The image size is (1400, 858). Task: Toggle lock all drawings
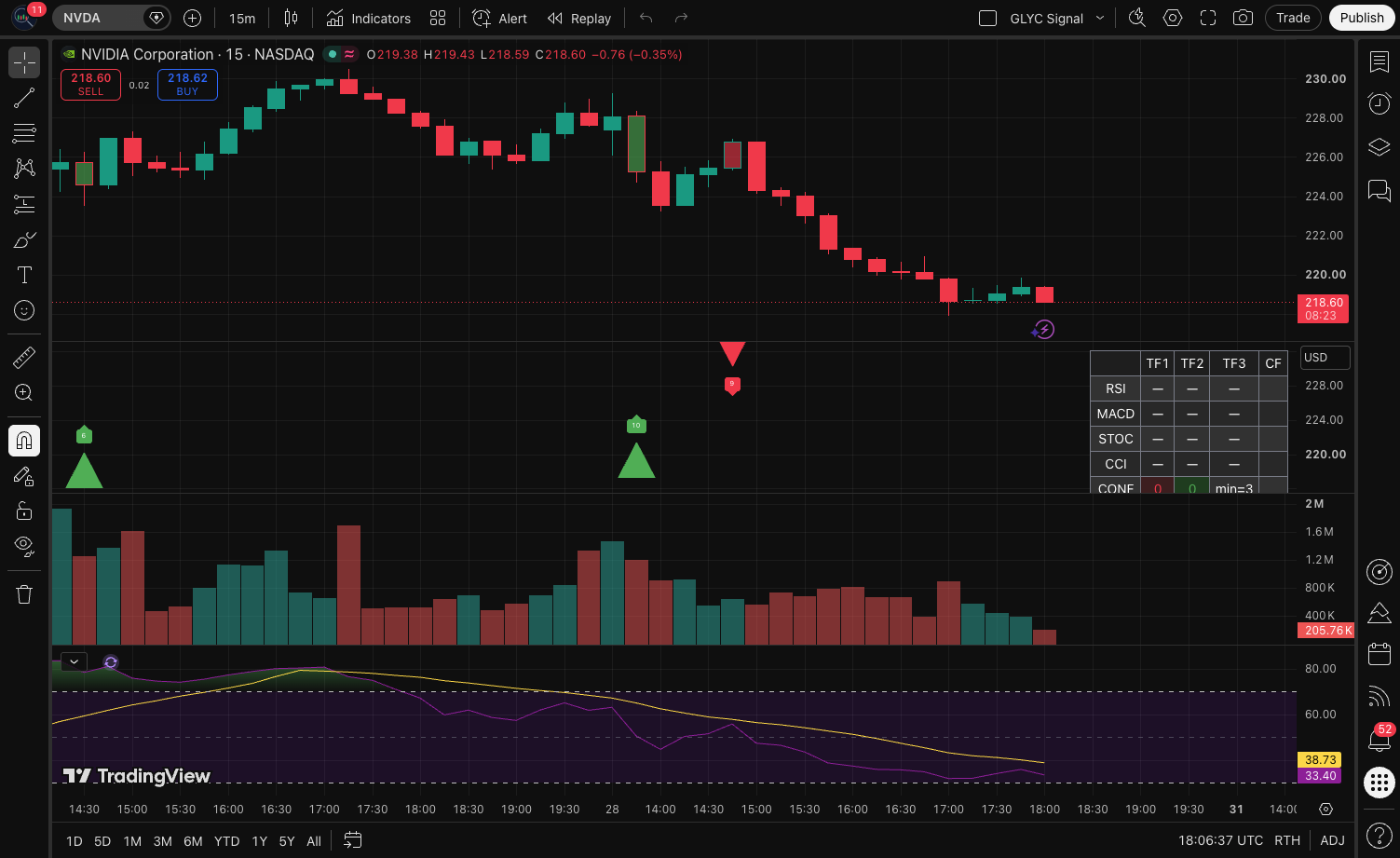click(x=24, y=511)
